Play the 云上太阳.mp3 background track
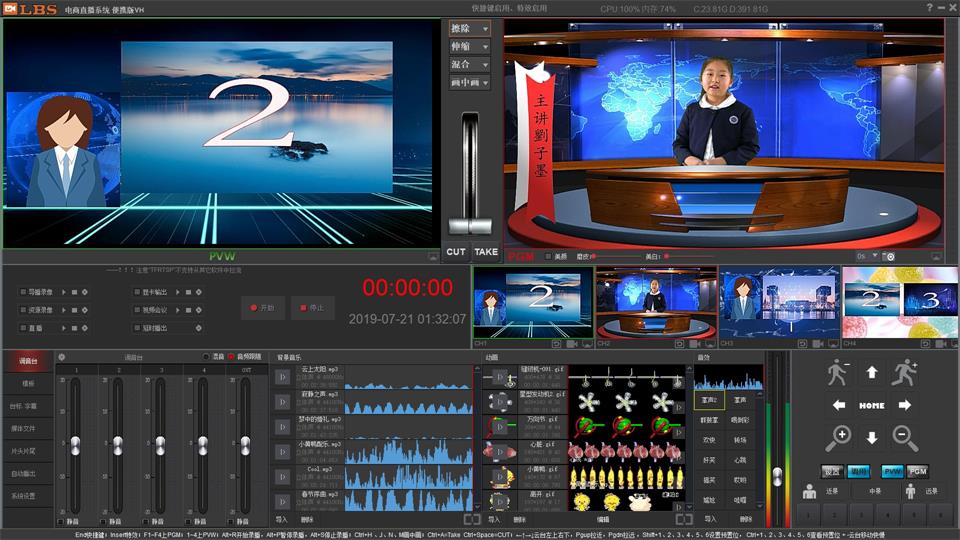Image resolution: width=960 pixels, height=540 pixels. pos(283,377)
